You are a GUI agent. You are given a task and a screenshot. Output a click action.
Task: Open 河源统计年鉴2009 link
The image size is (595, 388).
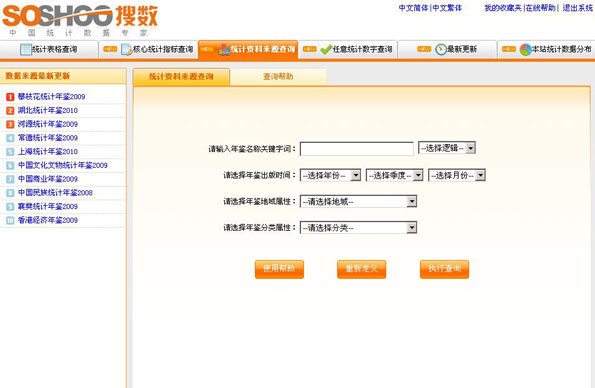click(x=48, y=124)
